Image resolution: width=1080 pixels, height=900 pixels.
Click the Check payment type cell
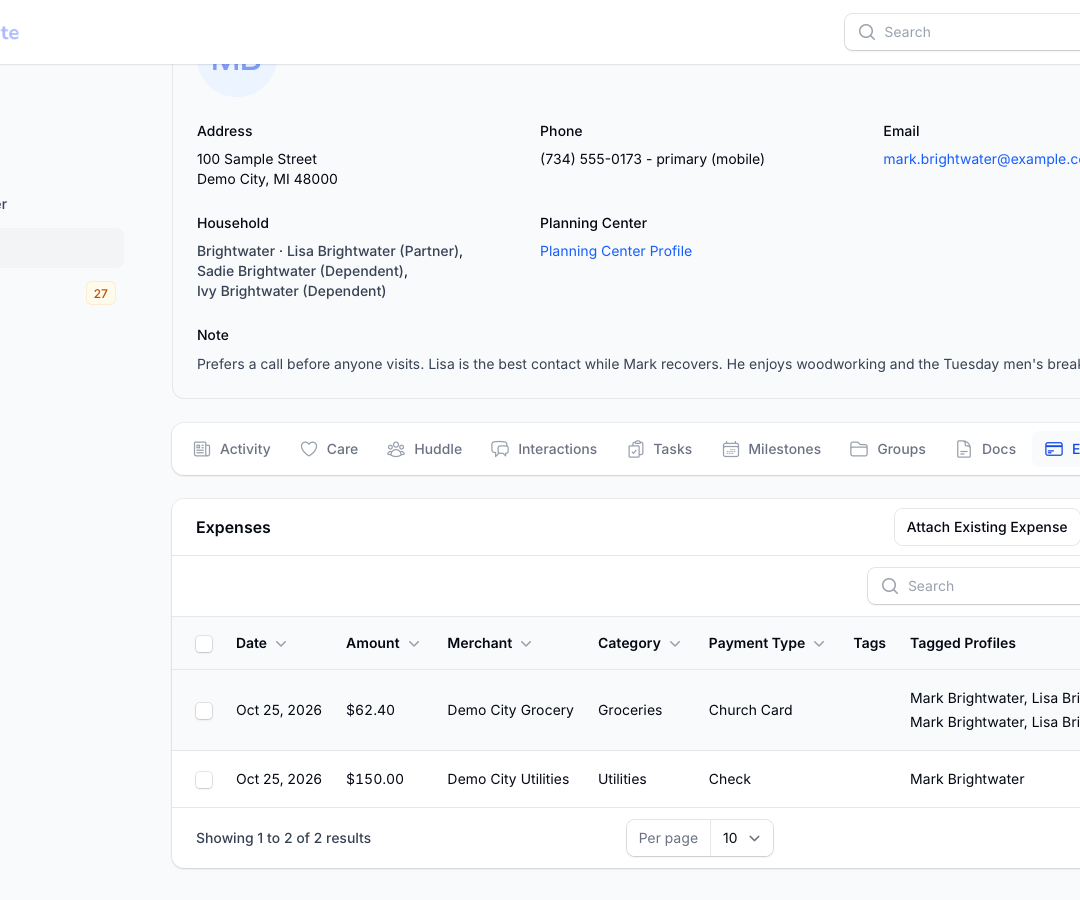(x=729, y=779)
